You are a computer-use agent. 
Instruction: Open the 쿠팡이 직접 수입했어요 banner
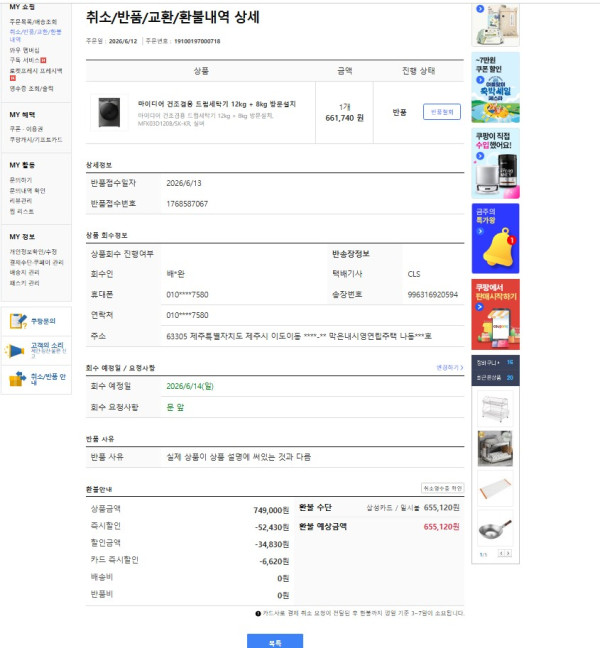tap(495, 163)
